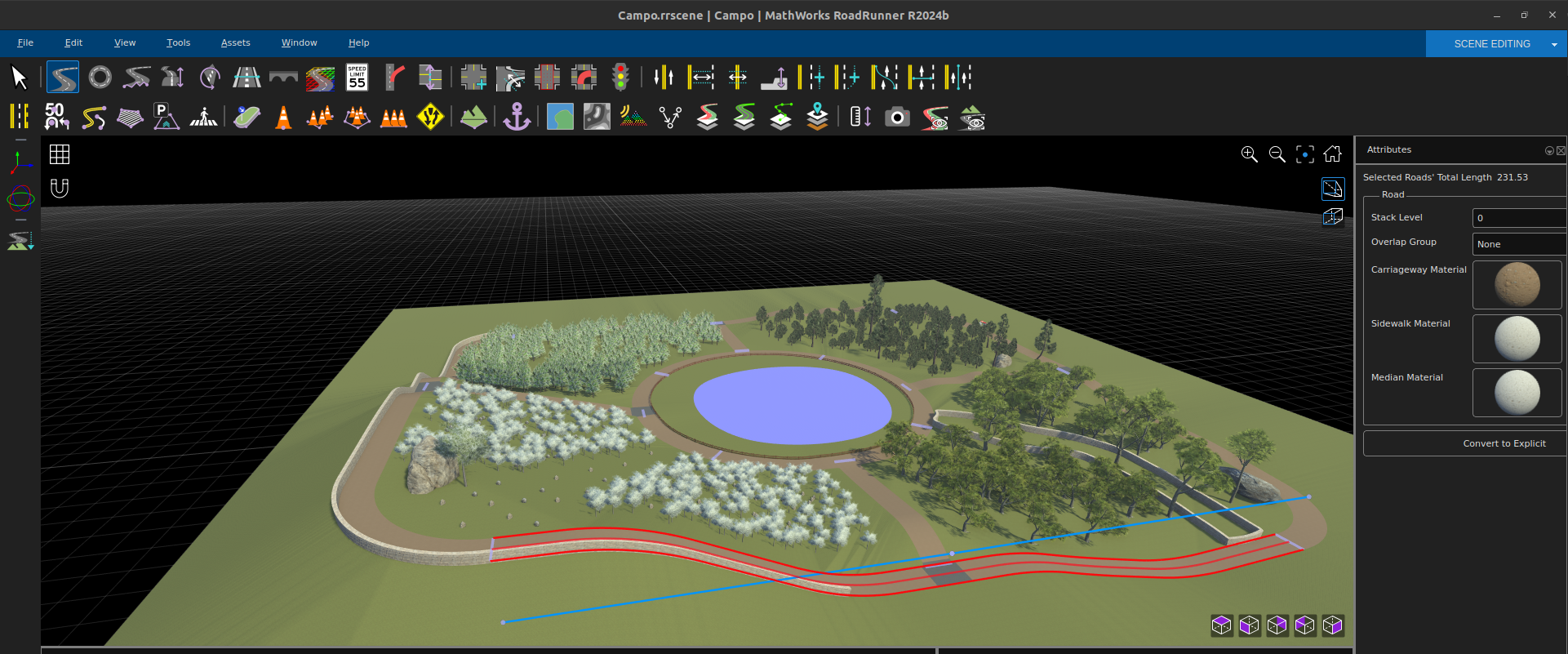Viewport: 1568px width, 654px height.
Task: Select the pedestrian crosswalk tool
Action: pos(203,117)
